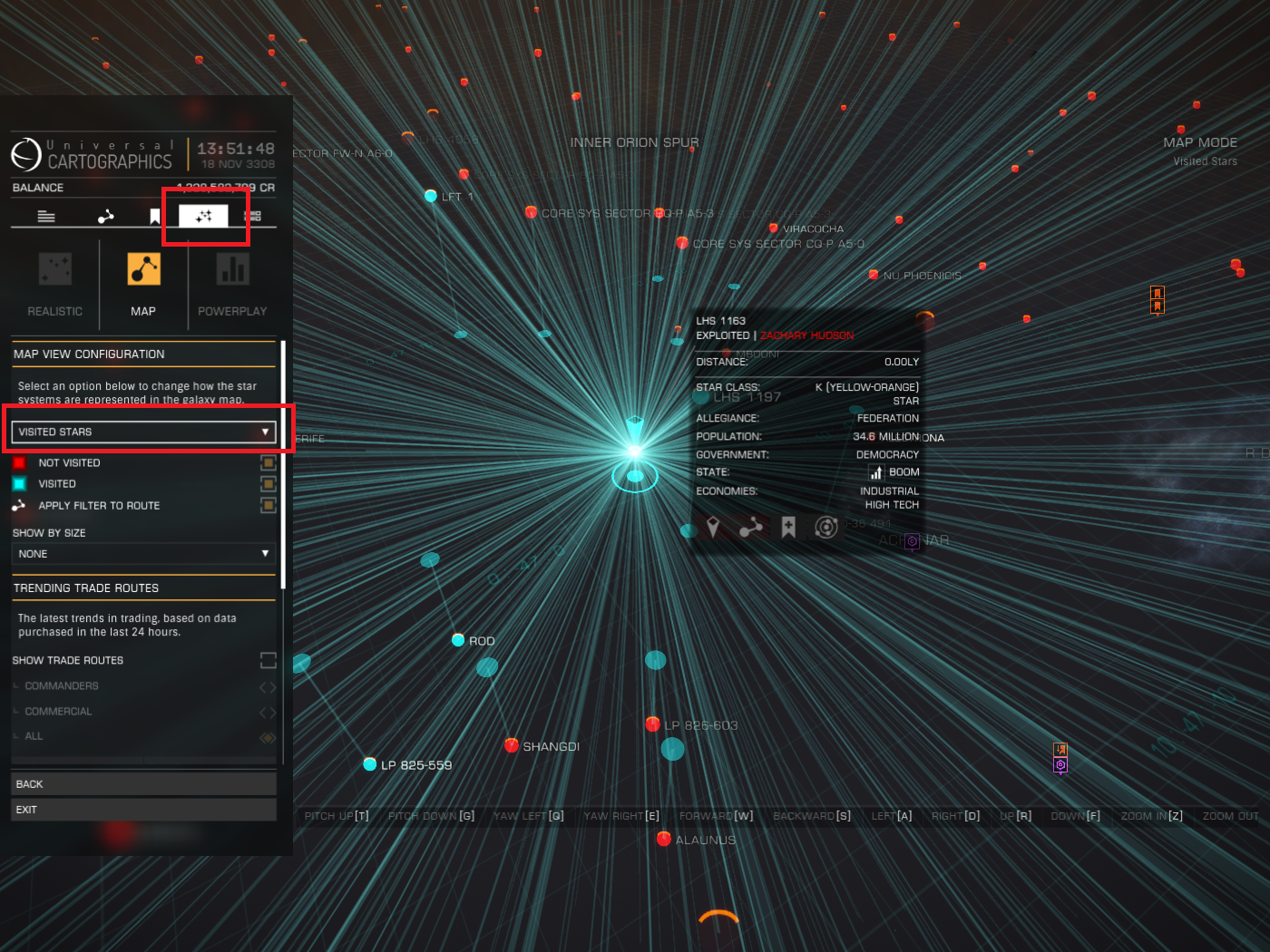Click the Inner Orion Spur region label
Screen dimensions: 1270x952
[634, 142]
